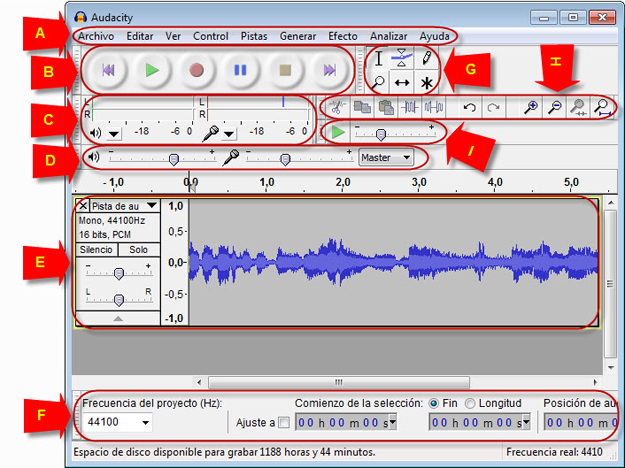Click Skip to End transport button

coord(329,71)
